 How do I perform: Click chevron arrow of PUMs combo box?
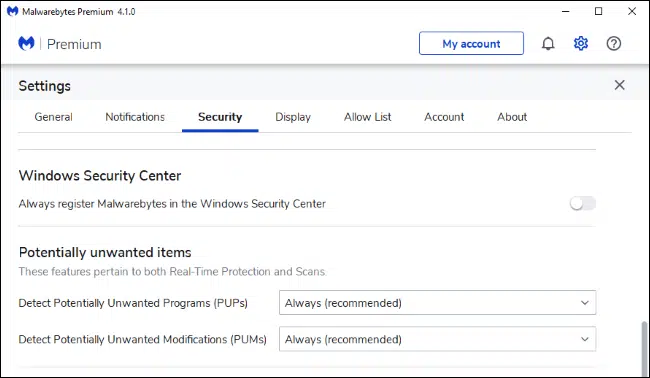coord(585,339)
